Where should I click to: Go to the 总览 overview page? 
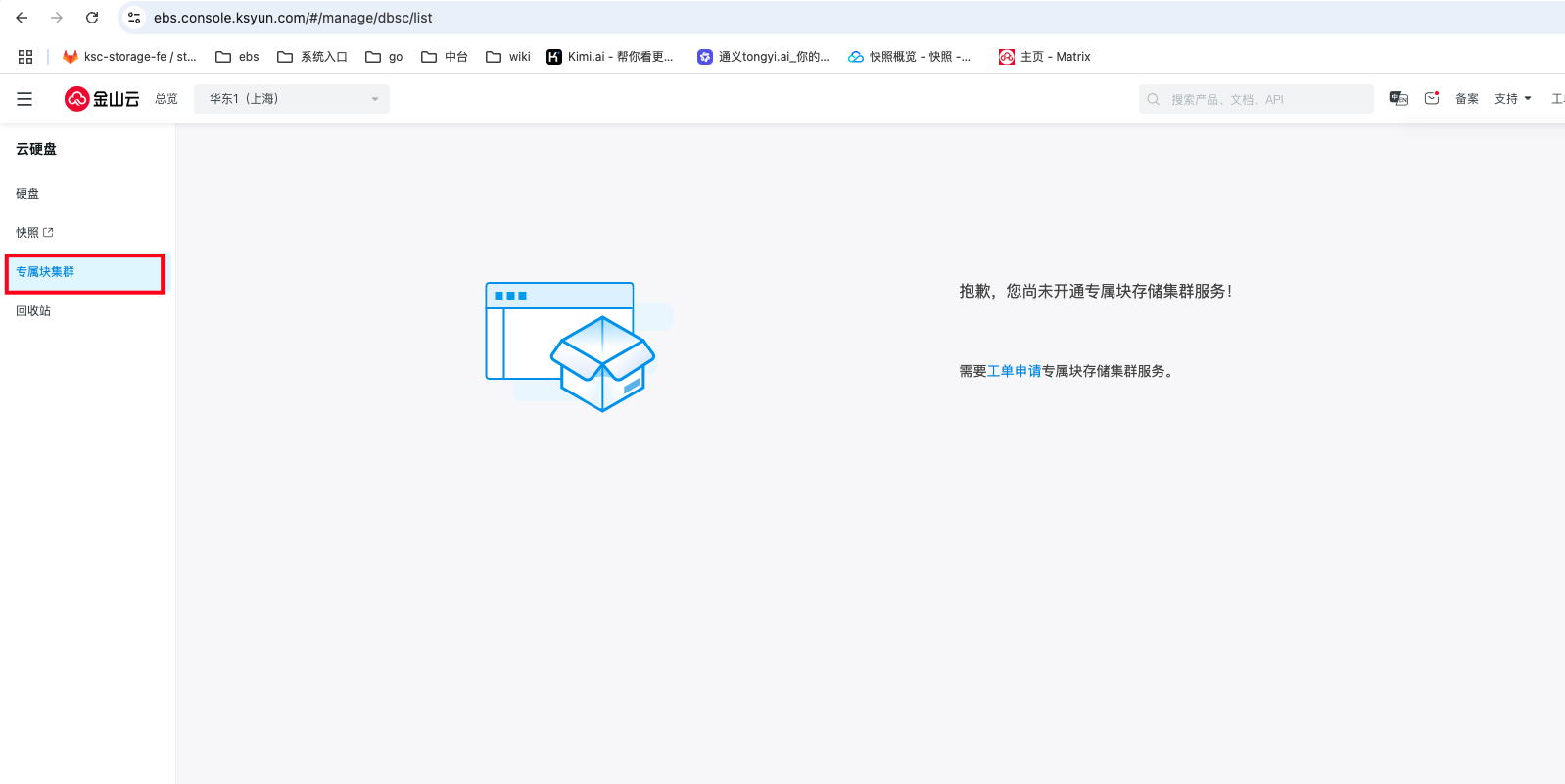pyautogui.click(x=166, y=99)
